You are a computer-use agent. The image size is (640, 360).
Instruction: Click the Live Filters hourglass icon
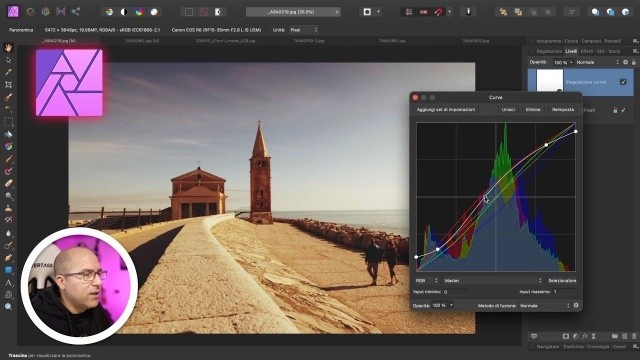594,336
